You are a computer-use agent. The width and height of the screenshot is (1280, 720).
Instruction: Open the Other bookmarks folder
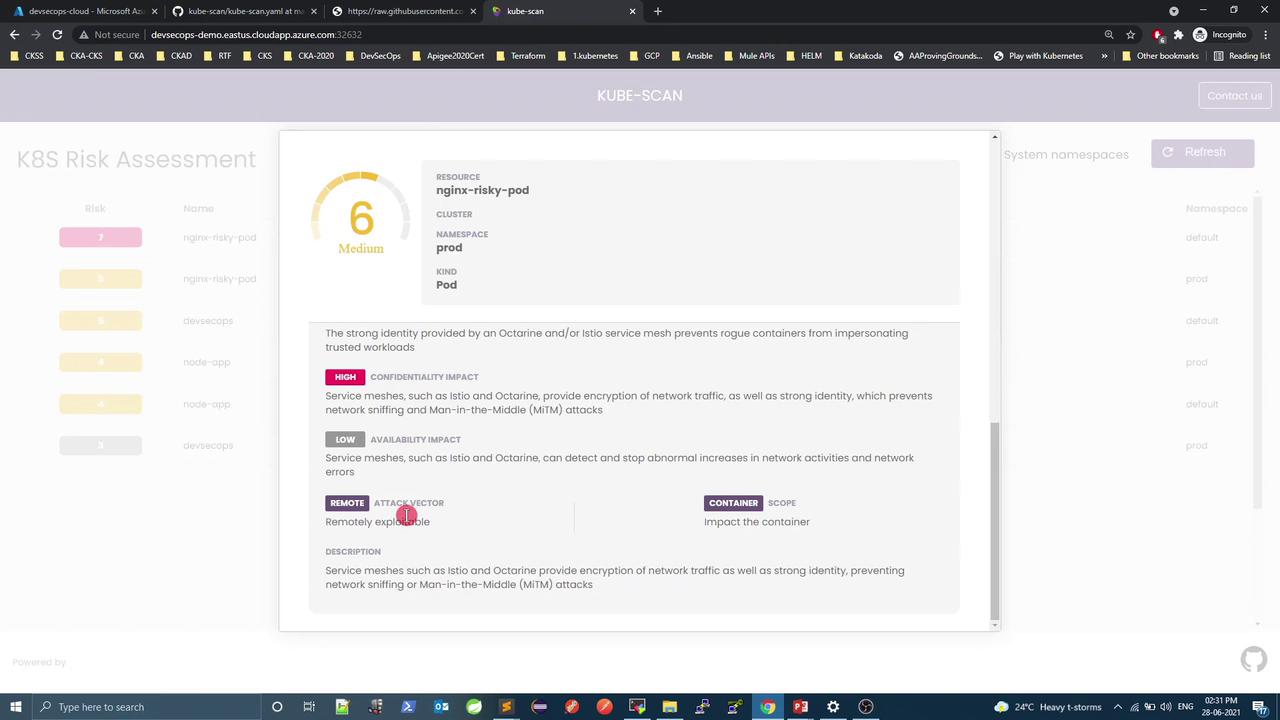(x=1160, y=56)
